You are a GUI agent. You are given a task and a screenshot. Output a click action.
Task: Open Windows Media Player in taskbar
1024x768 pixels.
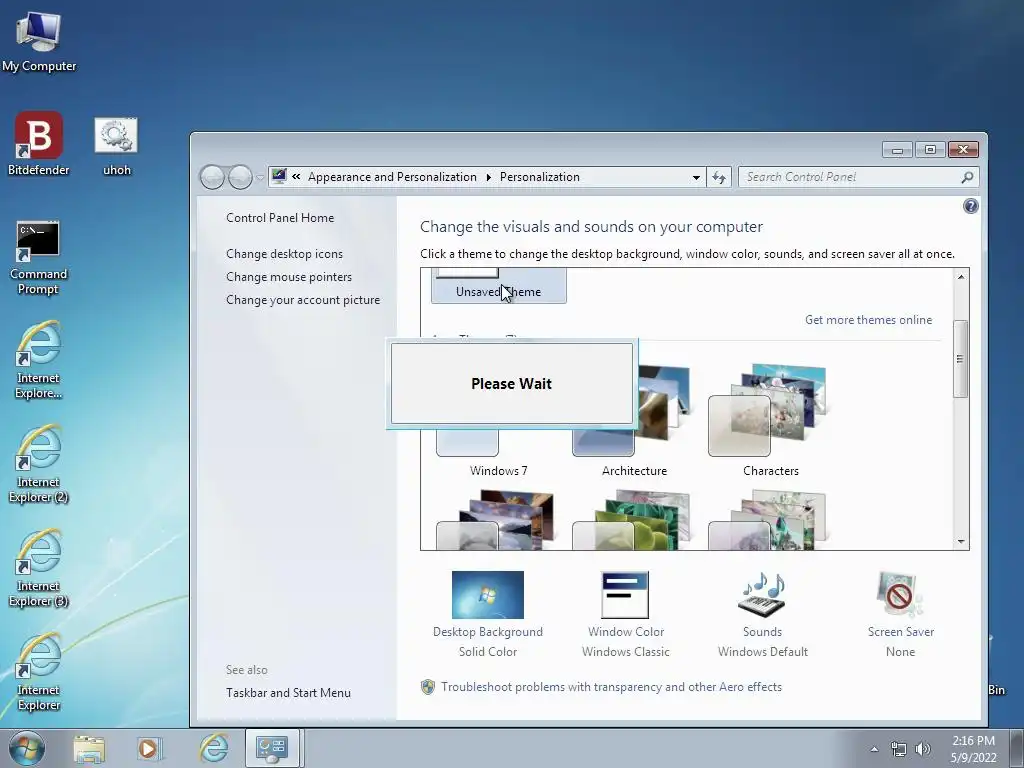coord(150,748)
